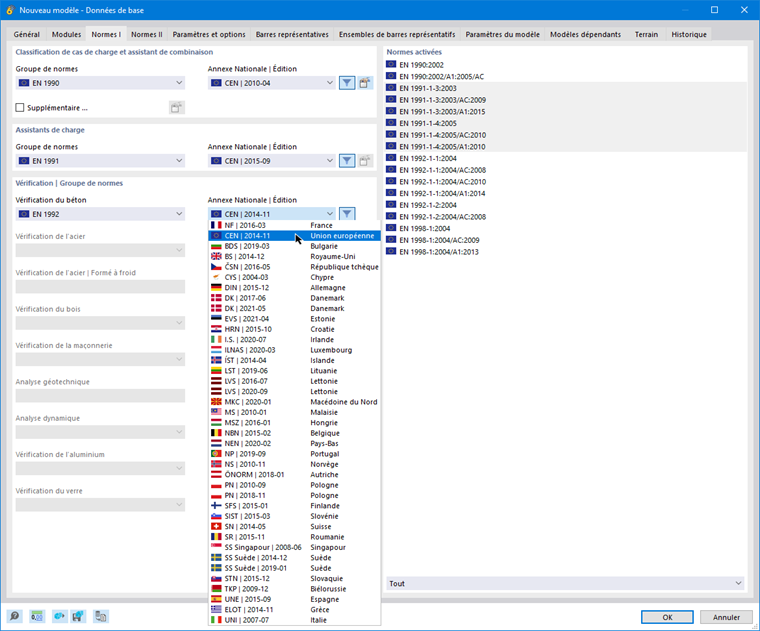Viewport: 760px width, 631px height.
Task: Click the filter icon next to CEN | 2014-11
Action: 347,214
